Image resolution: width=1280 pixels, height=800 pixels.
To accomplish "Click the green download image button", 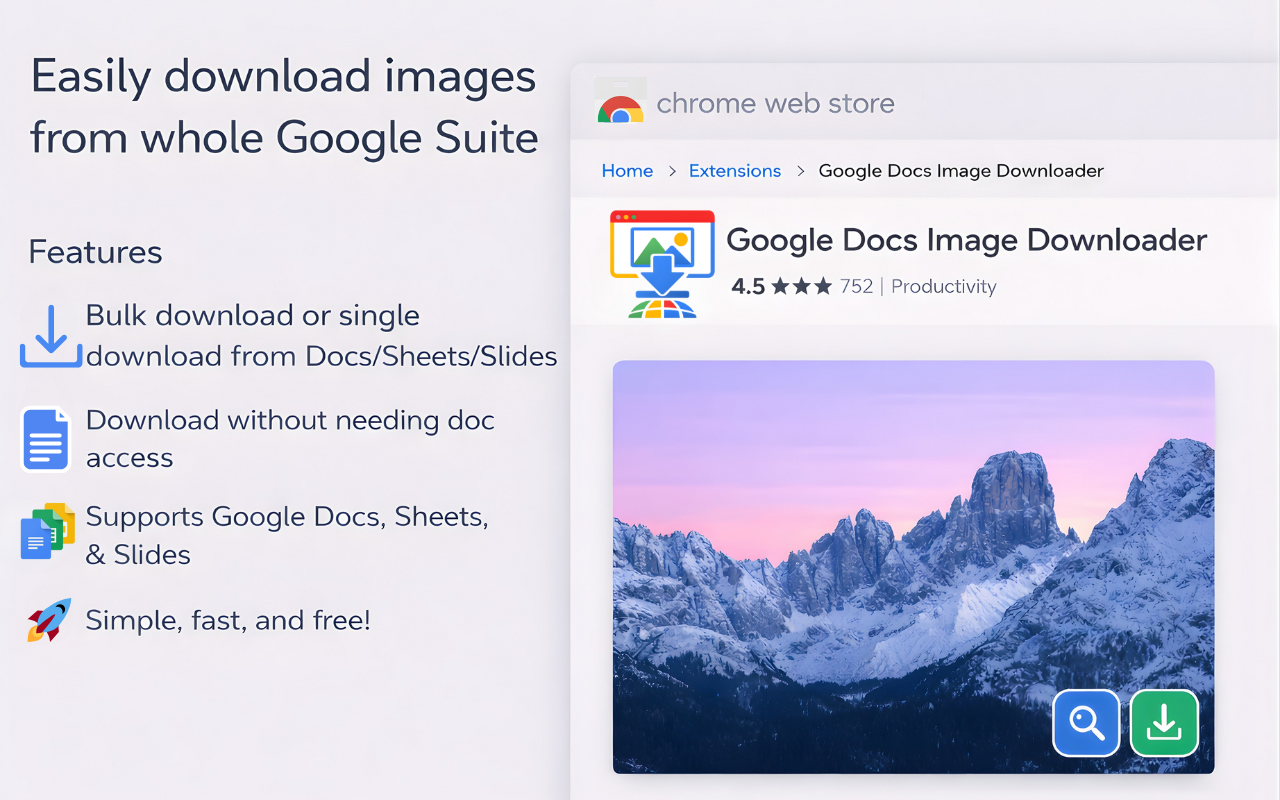I will click(x=1164, y=722).
